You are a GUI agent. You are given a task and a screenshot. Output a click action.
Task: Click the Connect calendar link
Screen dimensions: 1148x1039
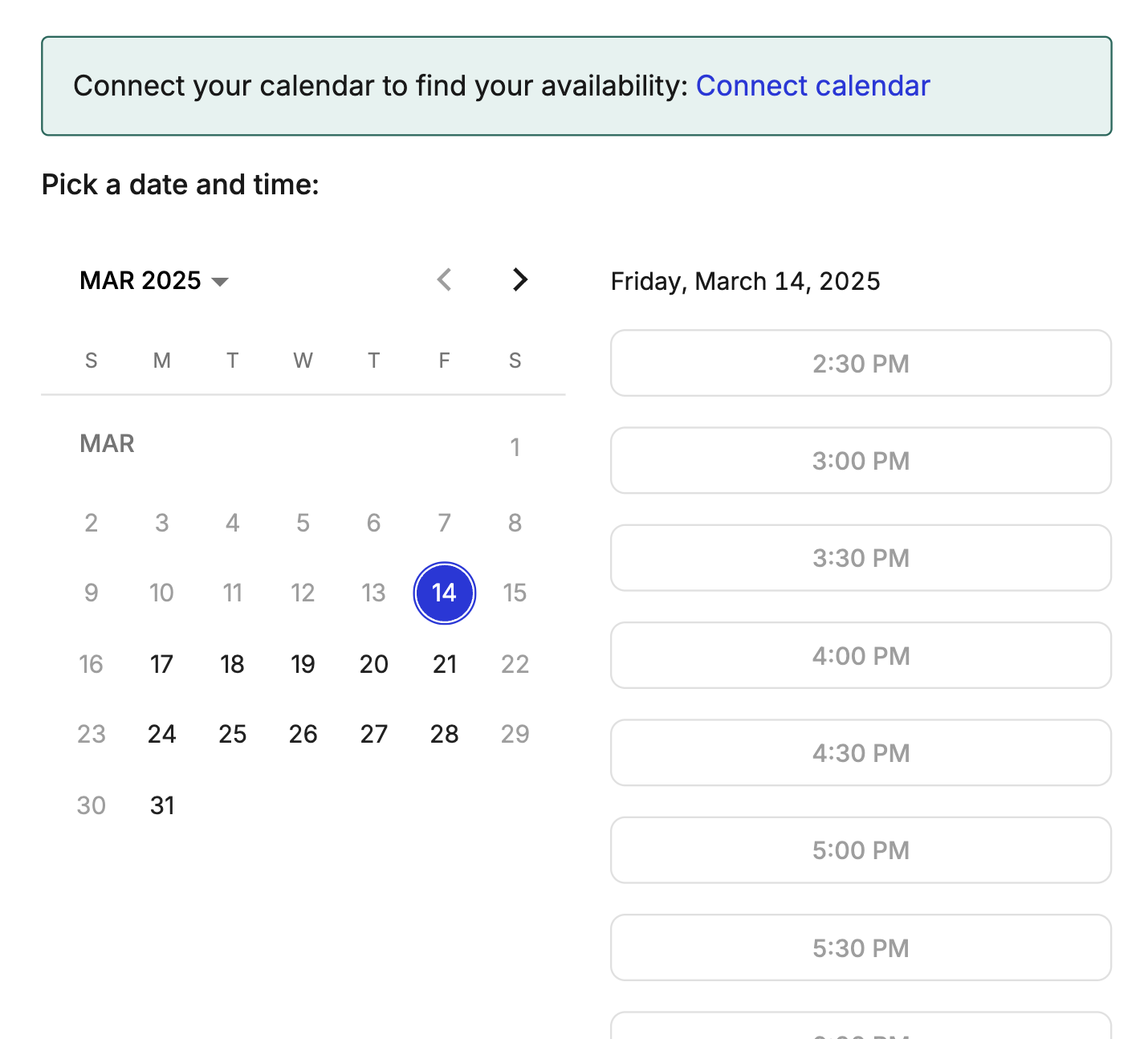coord(812,85)
